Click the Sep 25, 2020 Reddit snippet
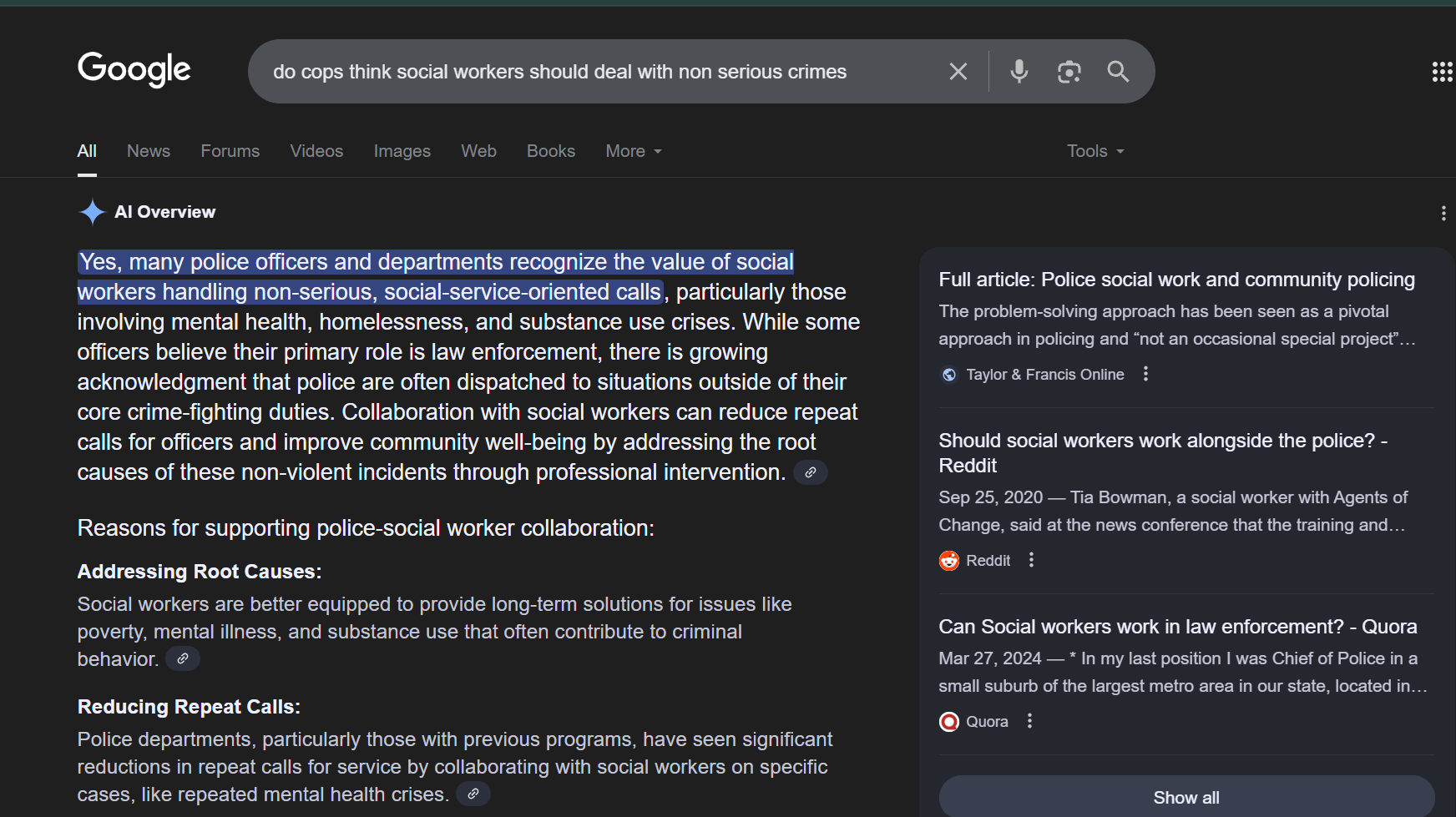Screen dimensions: 1456x817 tap(1173, 511)
